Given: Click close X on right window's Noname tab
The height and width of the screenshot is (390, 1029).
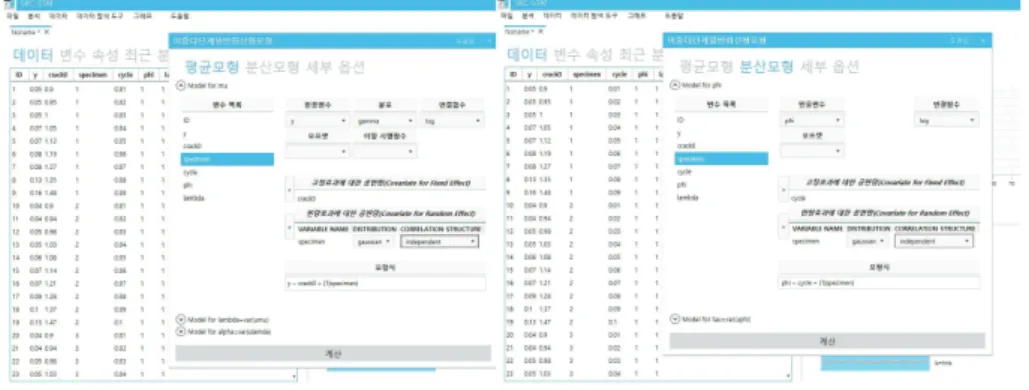Looking at the screenshot, I should (541, 31).
